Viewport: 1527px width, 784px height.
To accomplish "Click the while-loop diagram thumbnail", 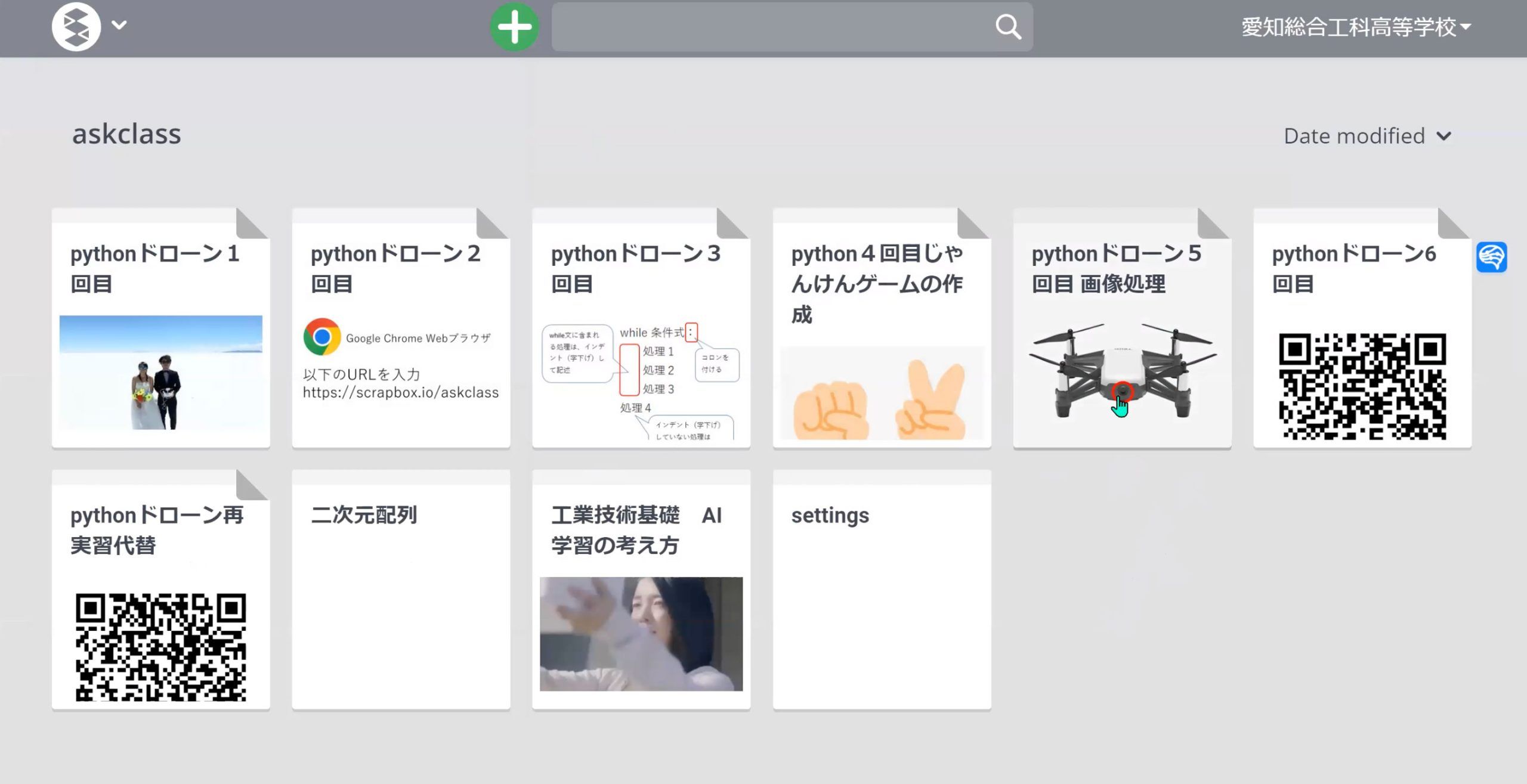I will 641,381.
